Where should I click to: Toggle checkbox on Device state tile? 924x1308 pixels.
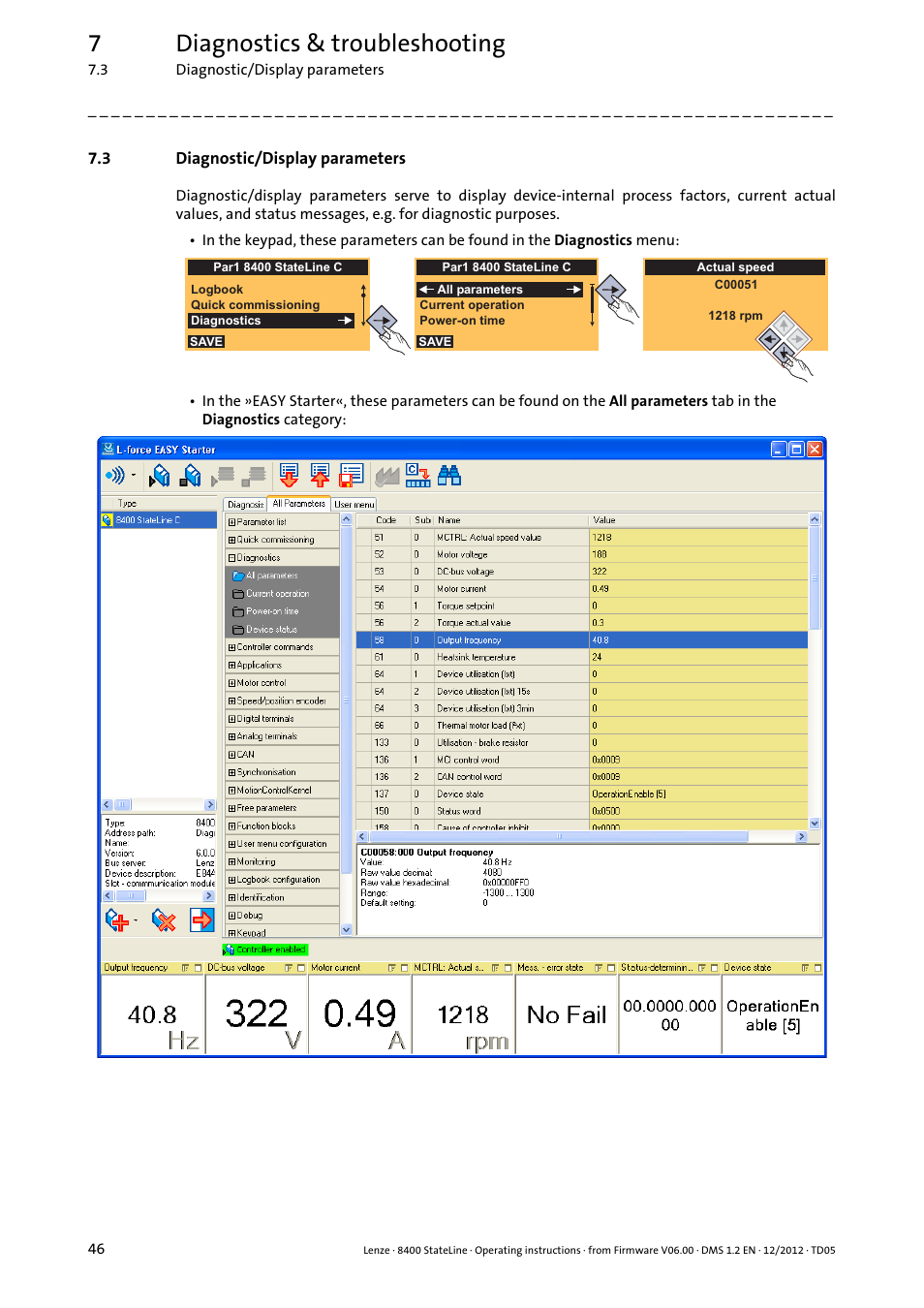(x=817, y=968)
